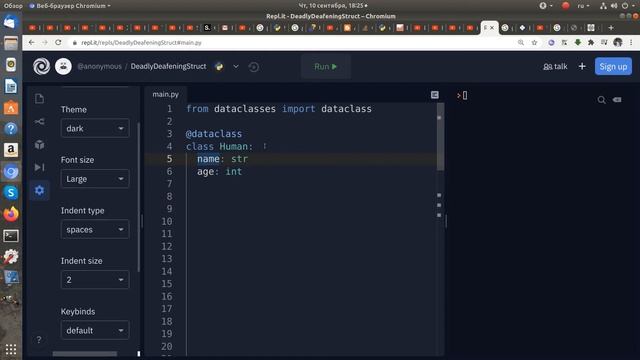Open the Обзор activities overview
Viewport: 640px width, 360px height.
point(13,6)
